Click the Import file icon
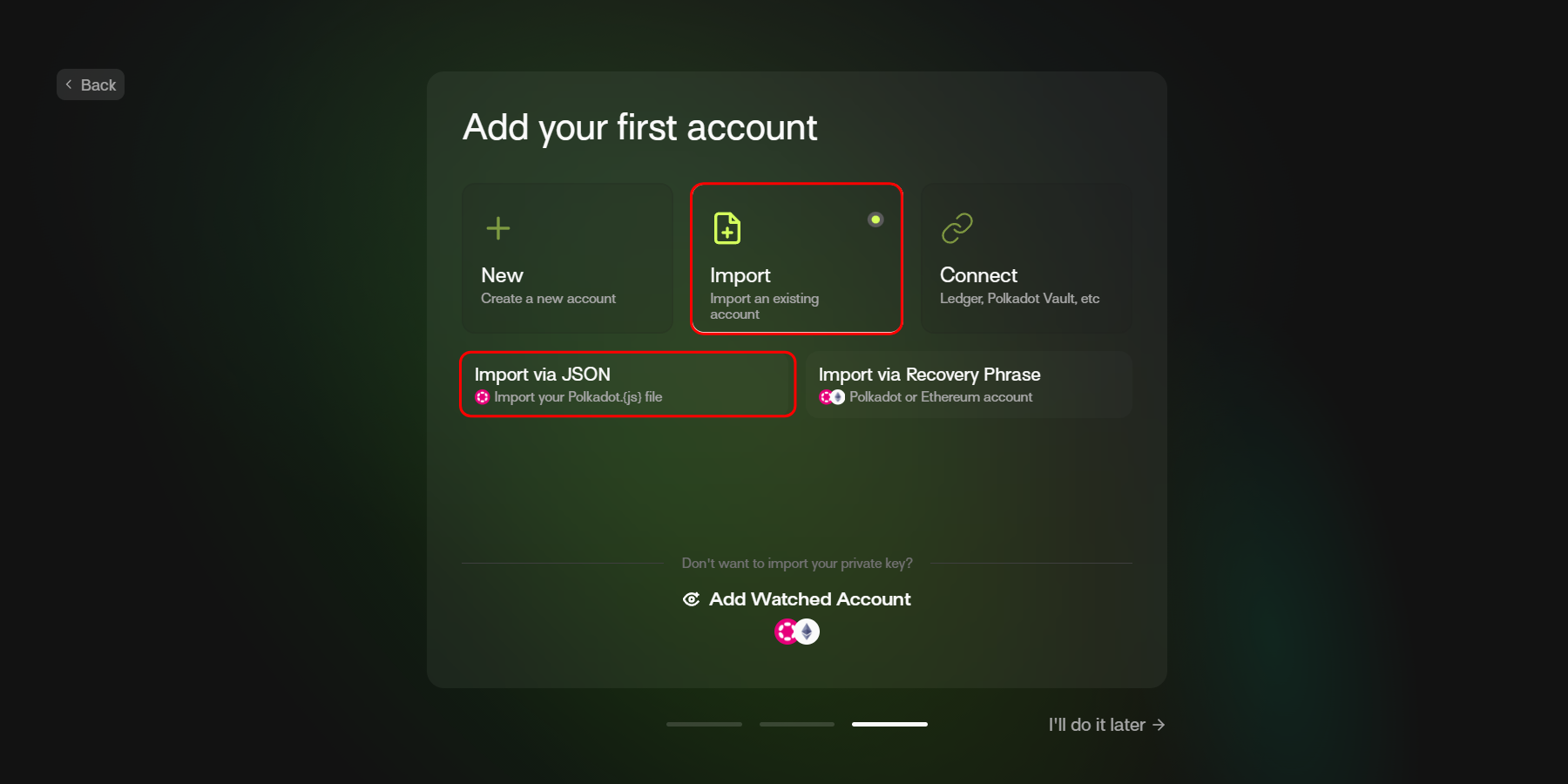 pos(727,228)
